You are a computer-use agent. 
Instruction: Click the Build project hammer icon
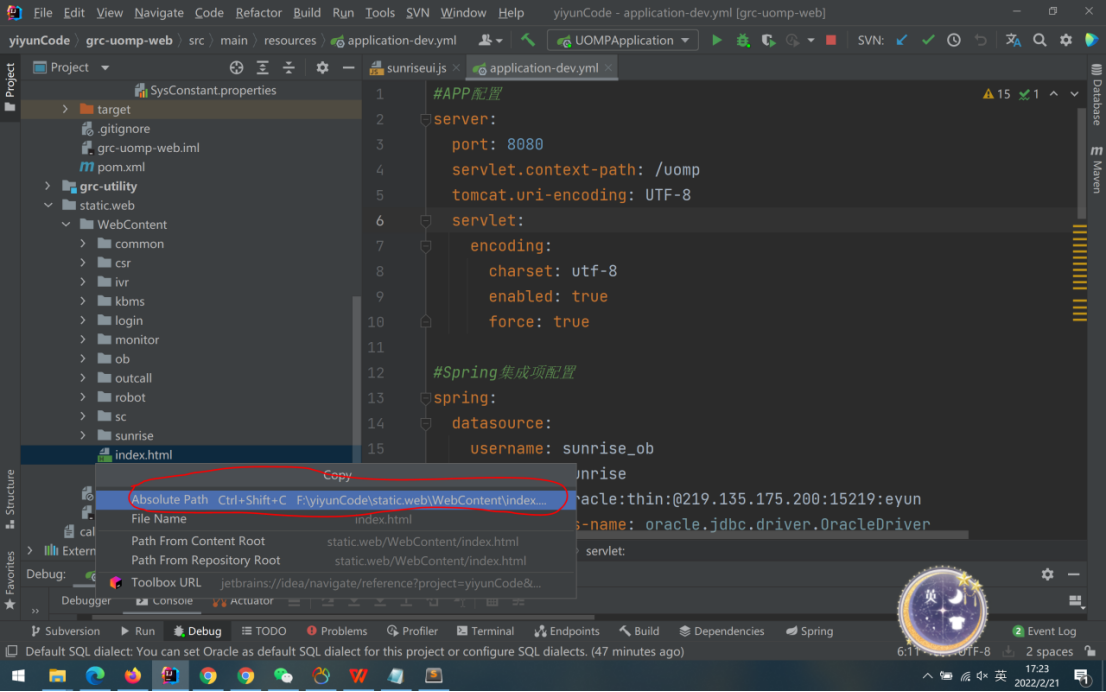click(528, 41)
